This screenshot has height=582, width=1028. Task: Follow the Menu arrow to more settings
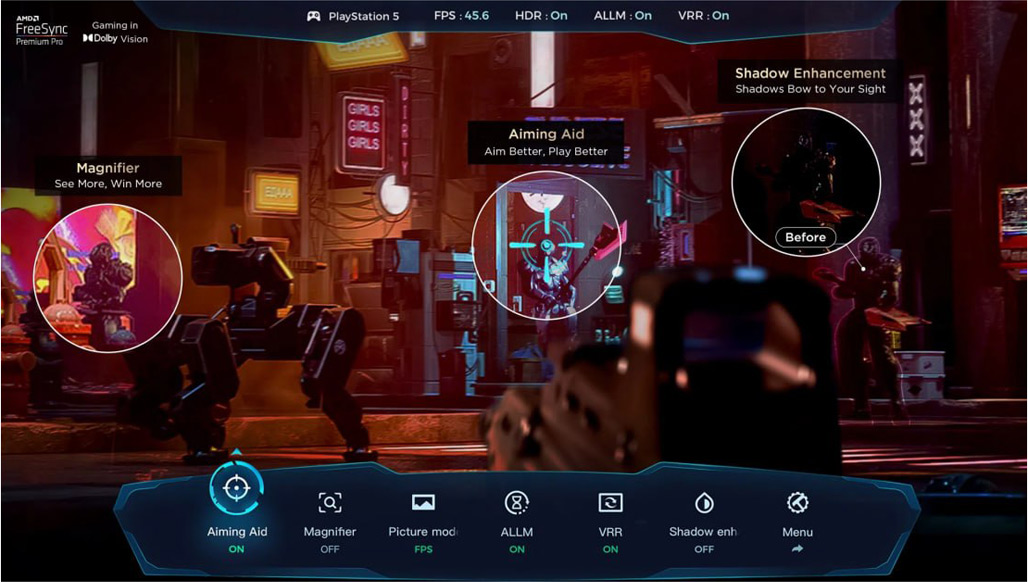(797, 549)
